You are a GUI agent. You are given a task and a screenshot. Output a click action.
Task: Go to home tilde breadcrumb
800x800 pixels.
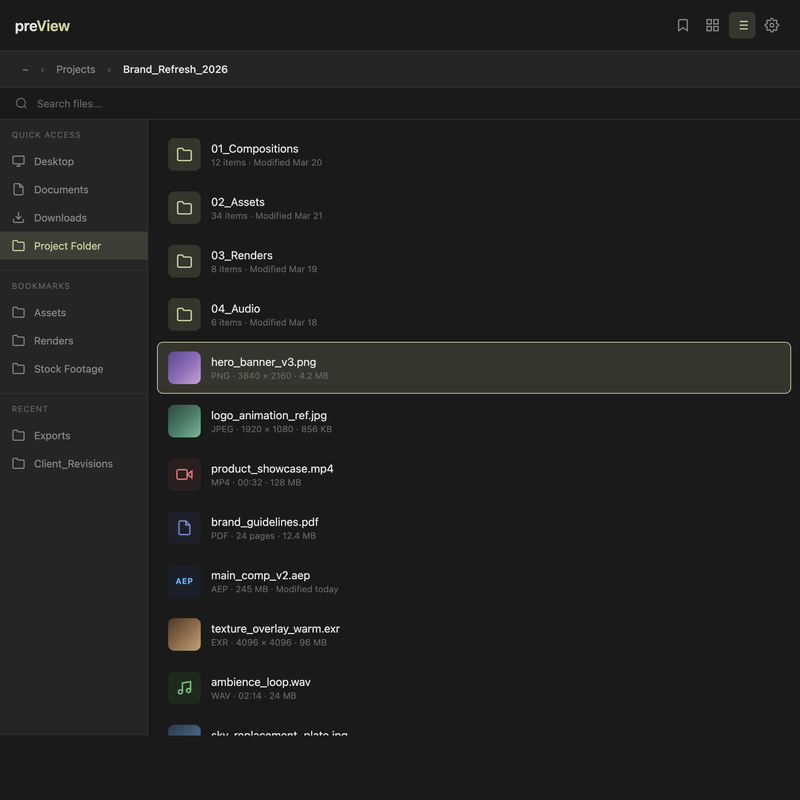[x=25, y=69]
